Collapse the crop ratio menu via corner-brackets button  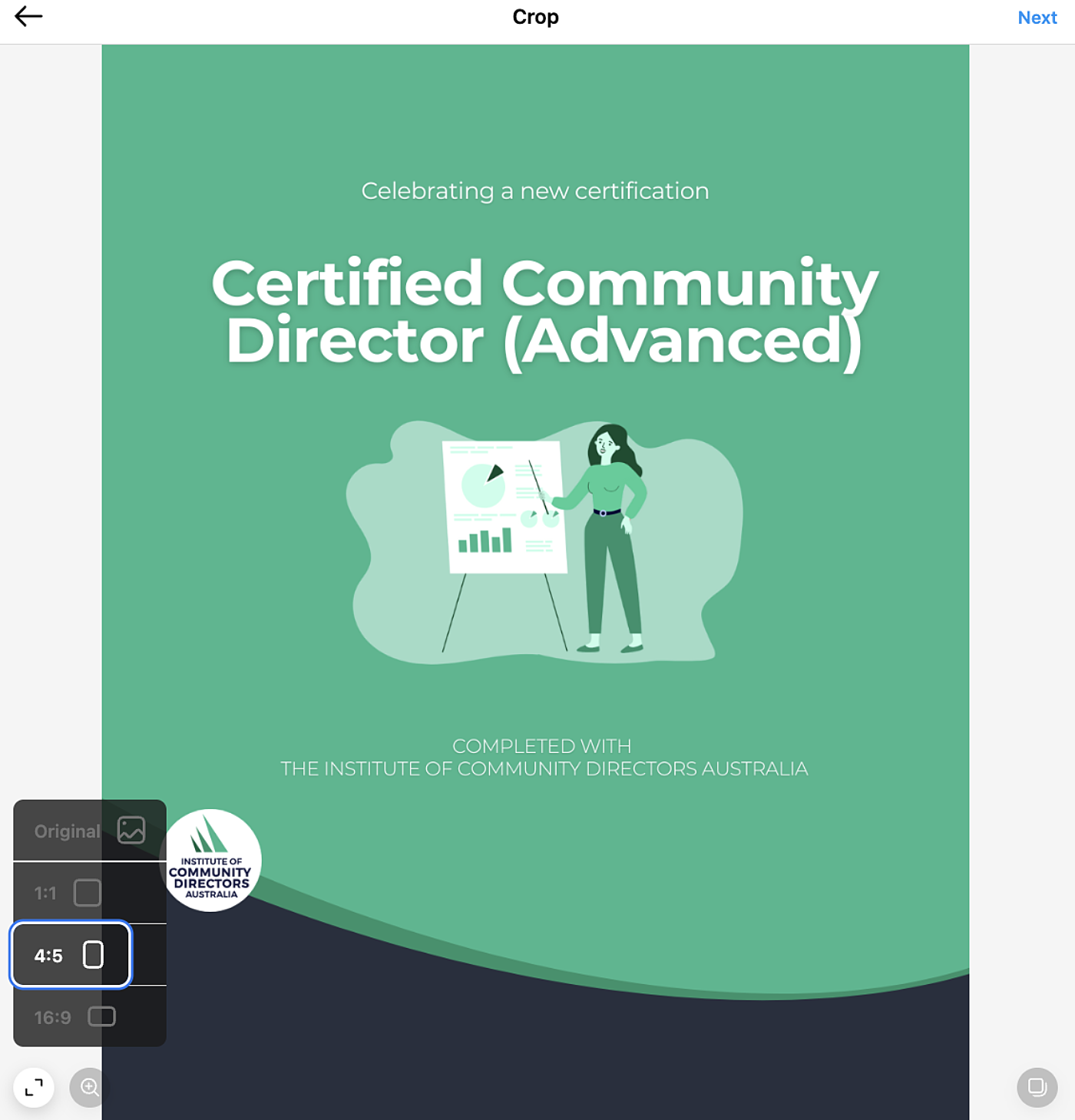[x=34, y=1088]
